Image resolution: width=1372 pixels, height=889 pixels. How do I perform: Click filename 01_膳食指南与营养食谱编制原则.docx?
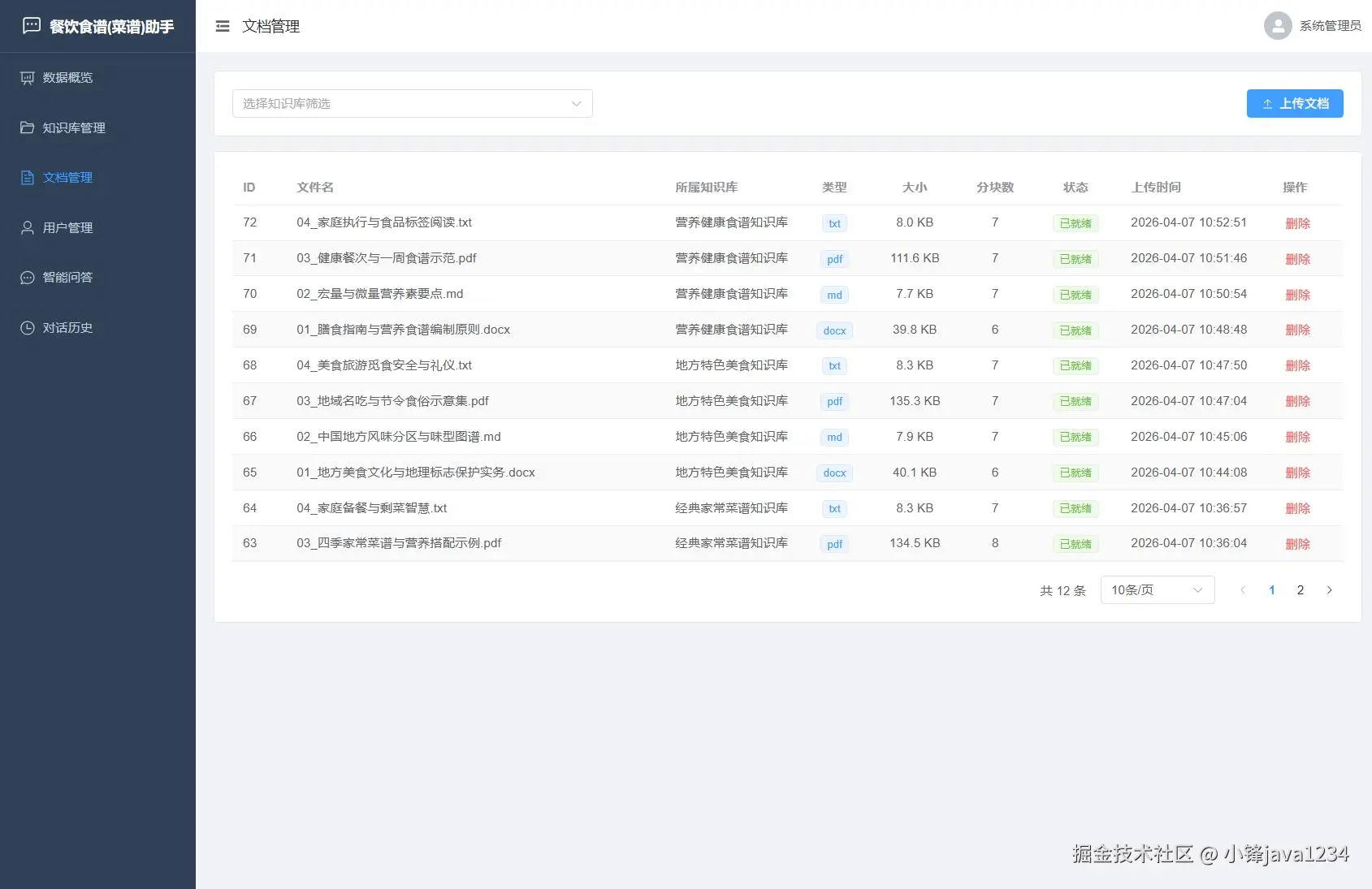(403, 330)
